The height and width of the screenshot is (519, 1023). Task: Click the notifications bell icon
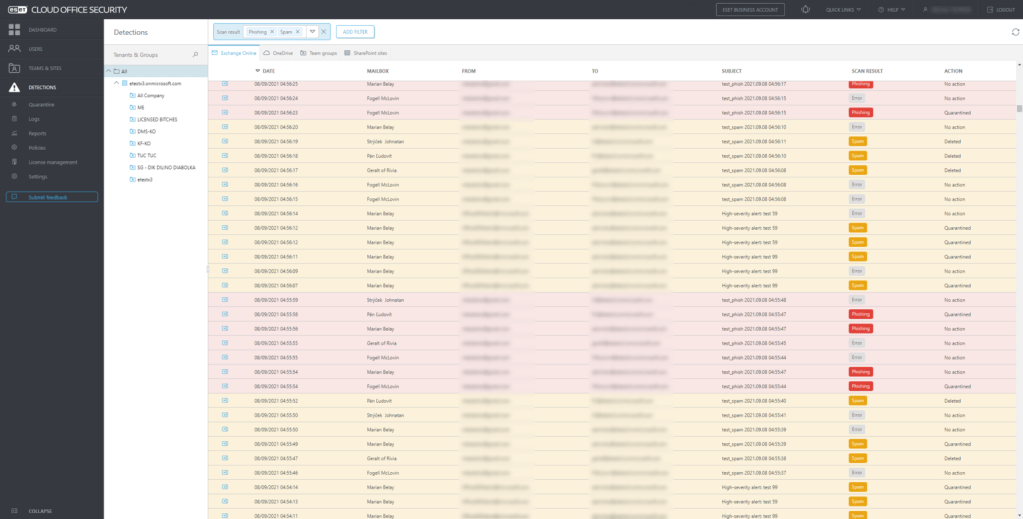[x=806, y=9]
